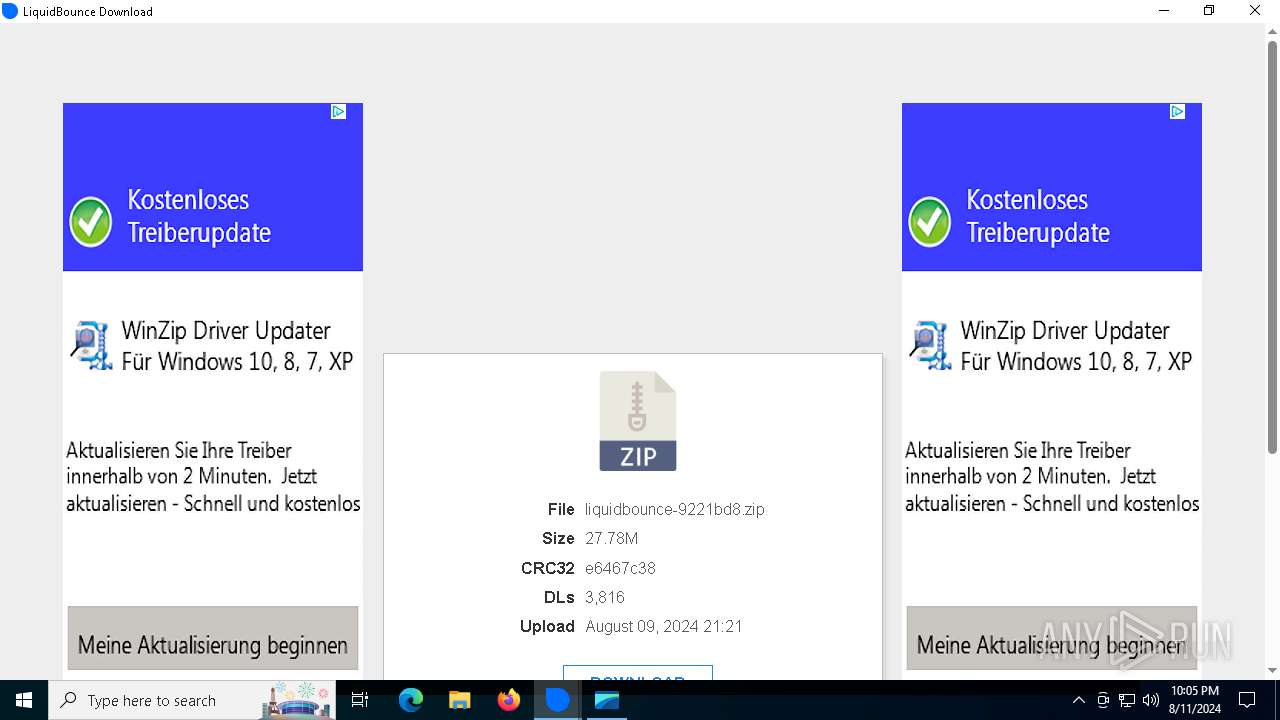Open Task View on the taskbar

coord(361,700)
